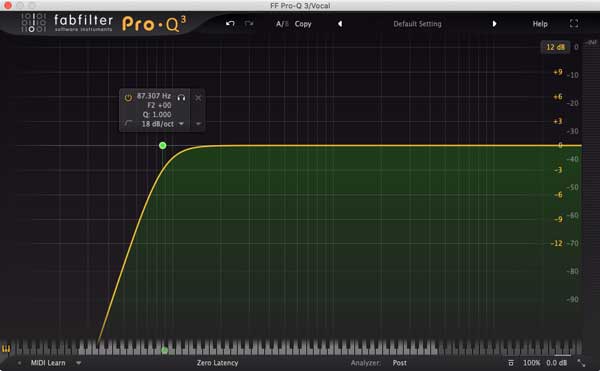Expand the band options small arrow
The image size is (600, 371).
tap(198, 124)
